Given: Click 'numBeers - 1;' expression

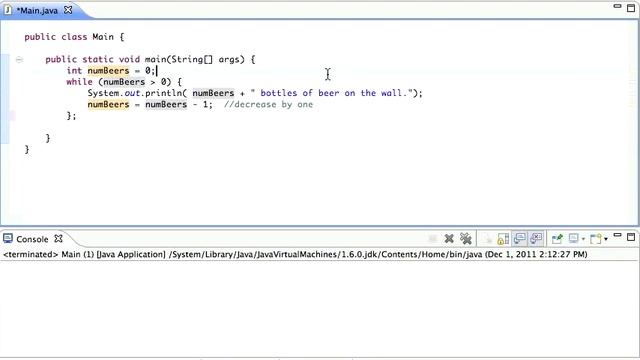Looking at the screenshot, I should (x=179, y=104).
